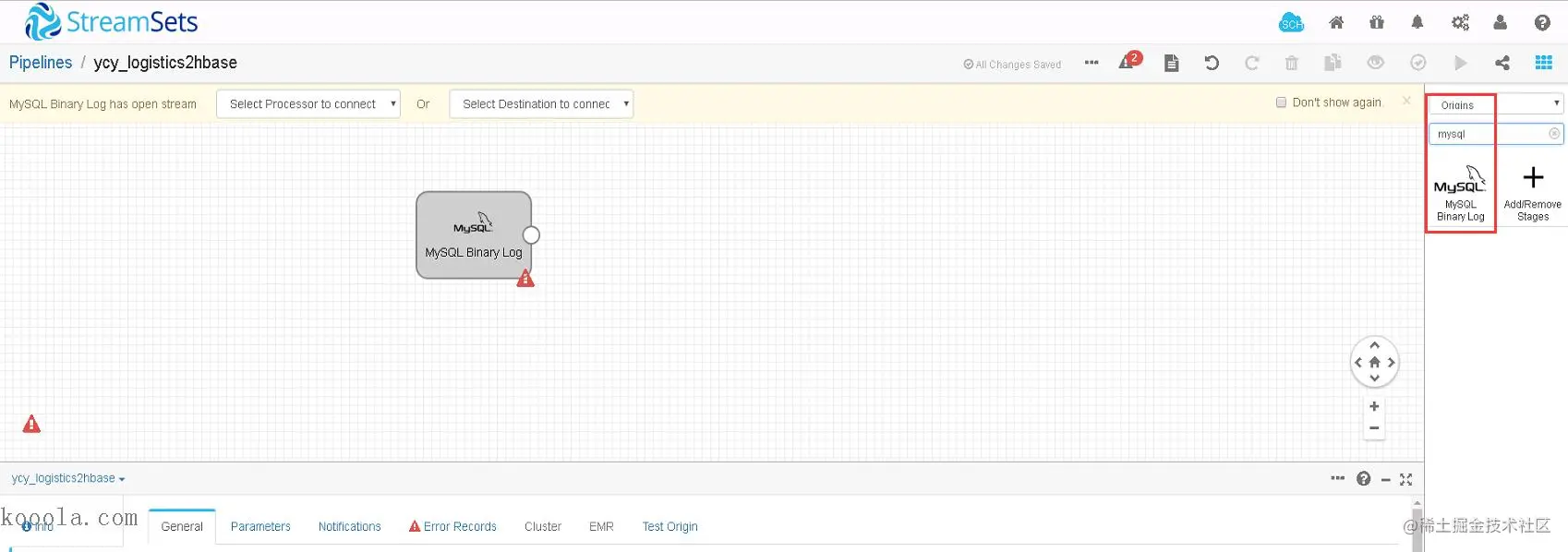Switch to the Test Origin tab

tap(669, 526)
